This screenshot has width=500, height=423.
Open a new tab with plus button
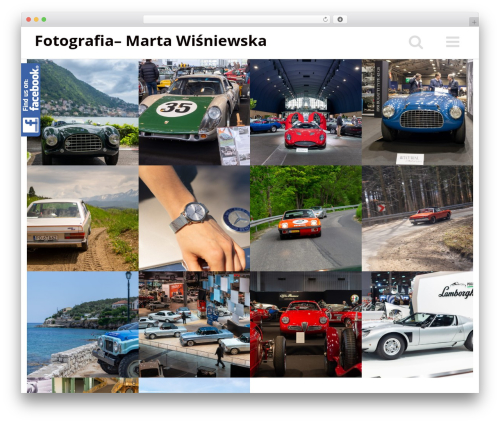[474, 22]
